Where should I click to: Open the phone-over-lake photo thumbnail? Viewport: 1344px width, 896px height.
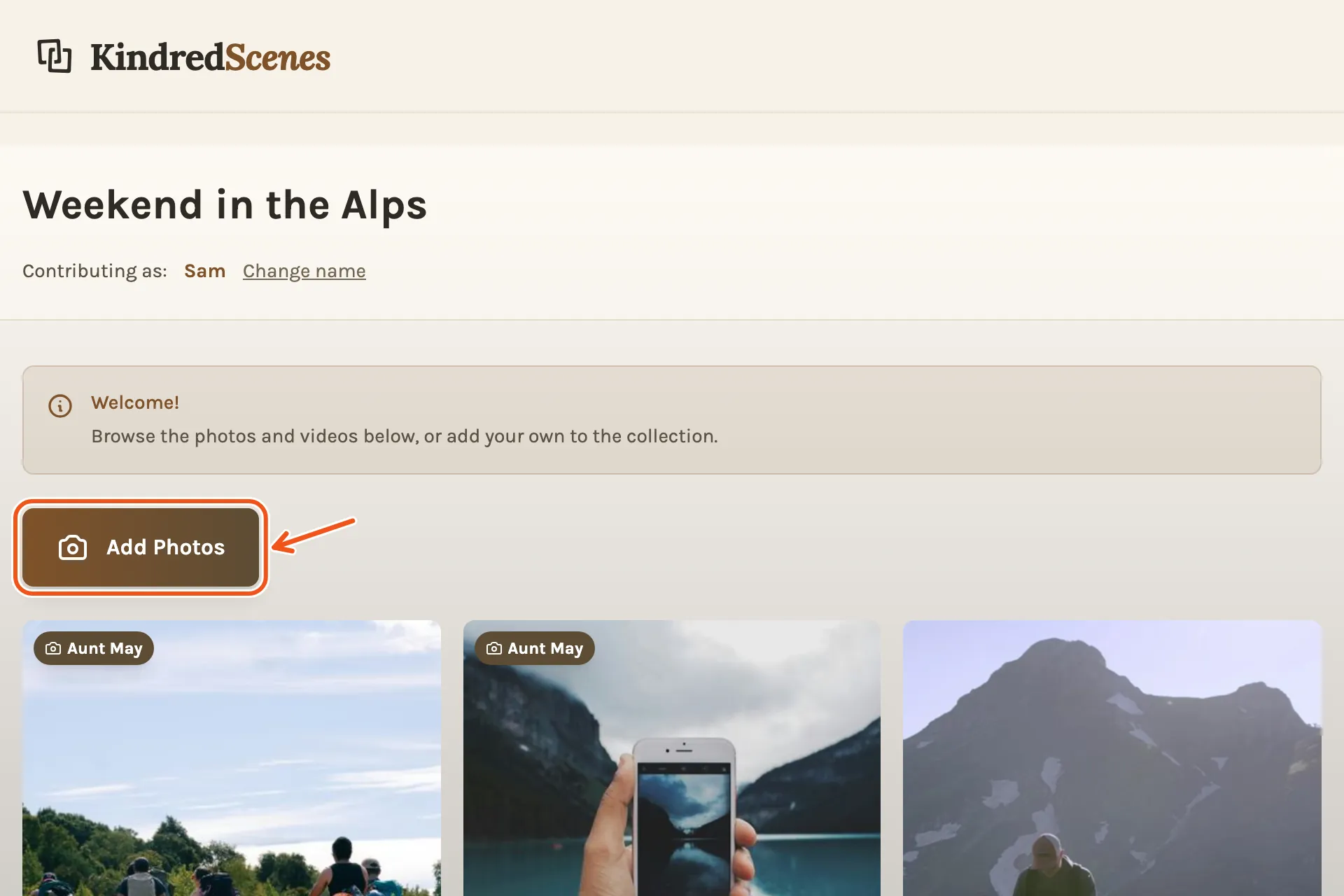pyautogui.click(x=672, y=758)
